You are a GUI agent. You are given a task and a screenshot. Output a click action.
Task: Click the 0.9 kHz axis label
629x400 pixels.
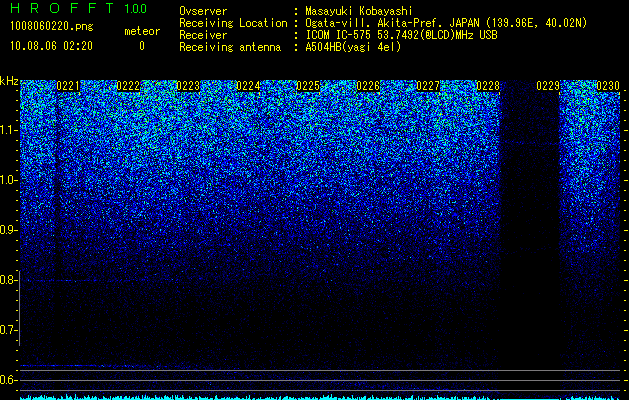coord(8,230)
